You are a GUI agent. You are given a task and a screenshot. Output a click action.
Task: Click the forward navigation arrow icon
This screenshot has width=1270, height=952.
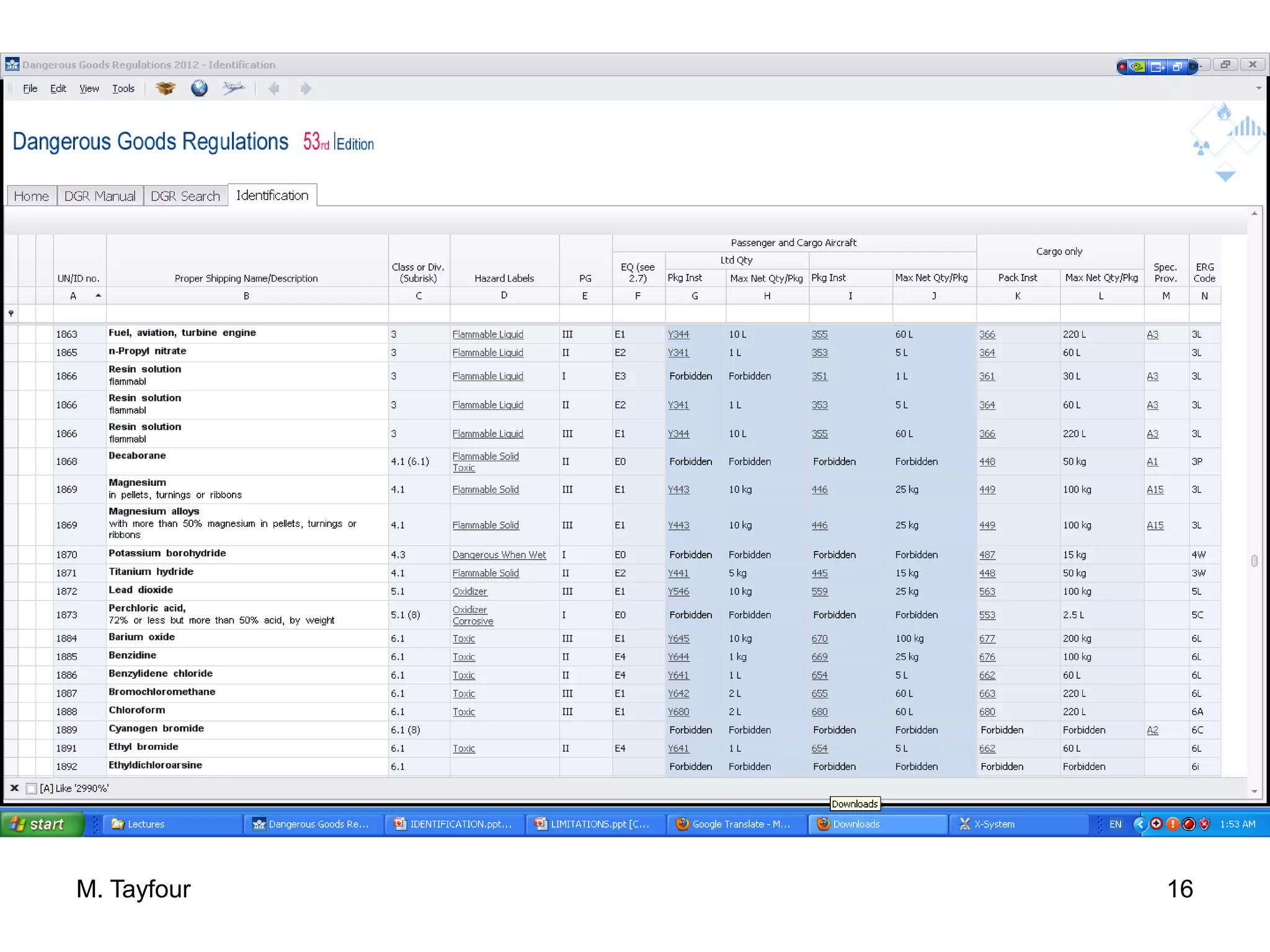pos(305,89)
